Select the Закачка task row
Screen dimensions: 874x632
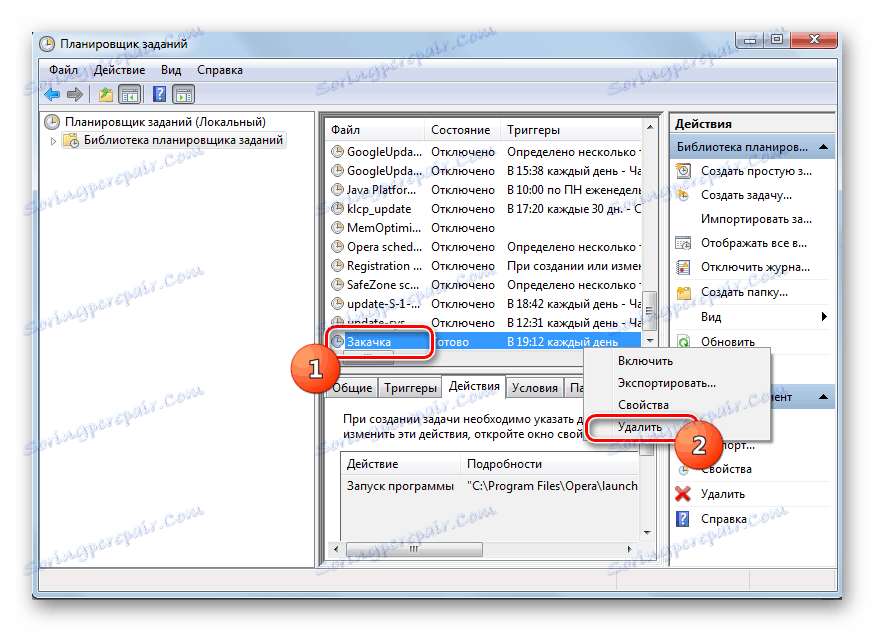pos(484,342)
